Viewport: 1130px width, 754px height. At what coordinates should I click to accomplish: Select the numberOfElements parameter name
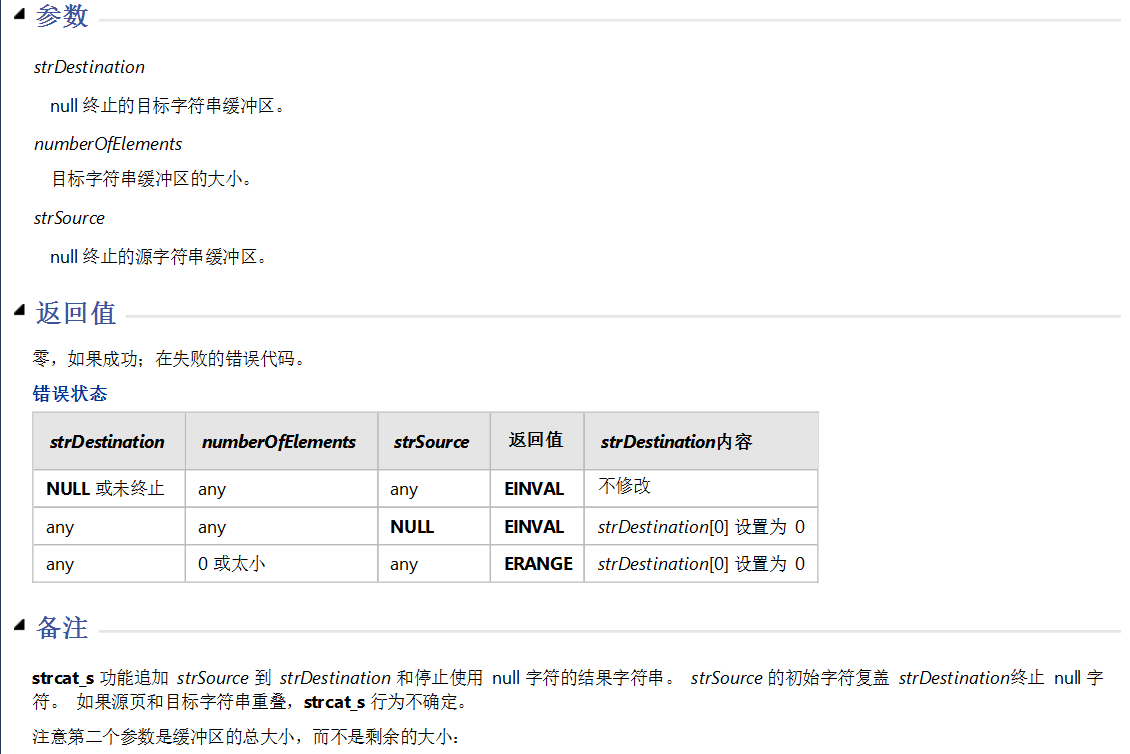pos(108,143)
